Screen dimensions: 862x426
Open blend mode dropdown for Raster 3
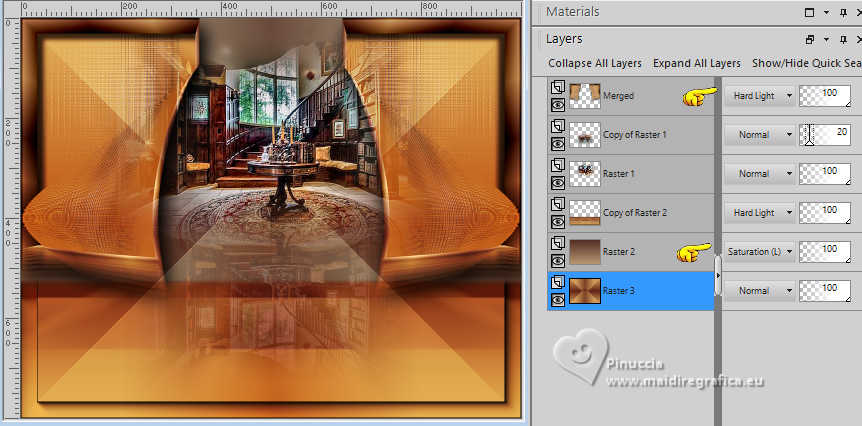[759, 291]
